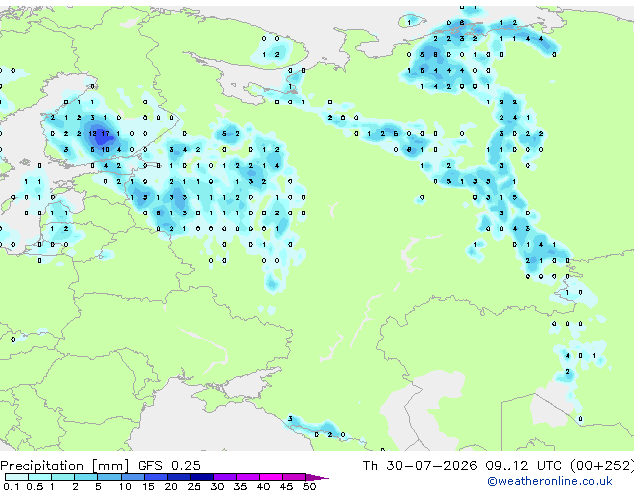The height and width of the screenshot is (490, 634).
Task: Click the 2–5 mm legend swatch
Action: [x=86, y=477]
